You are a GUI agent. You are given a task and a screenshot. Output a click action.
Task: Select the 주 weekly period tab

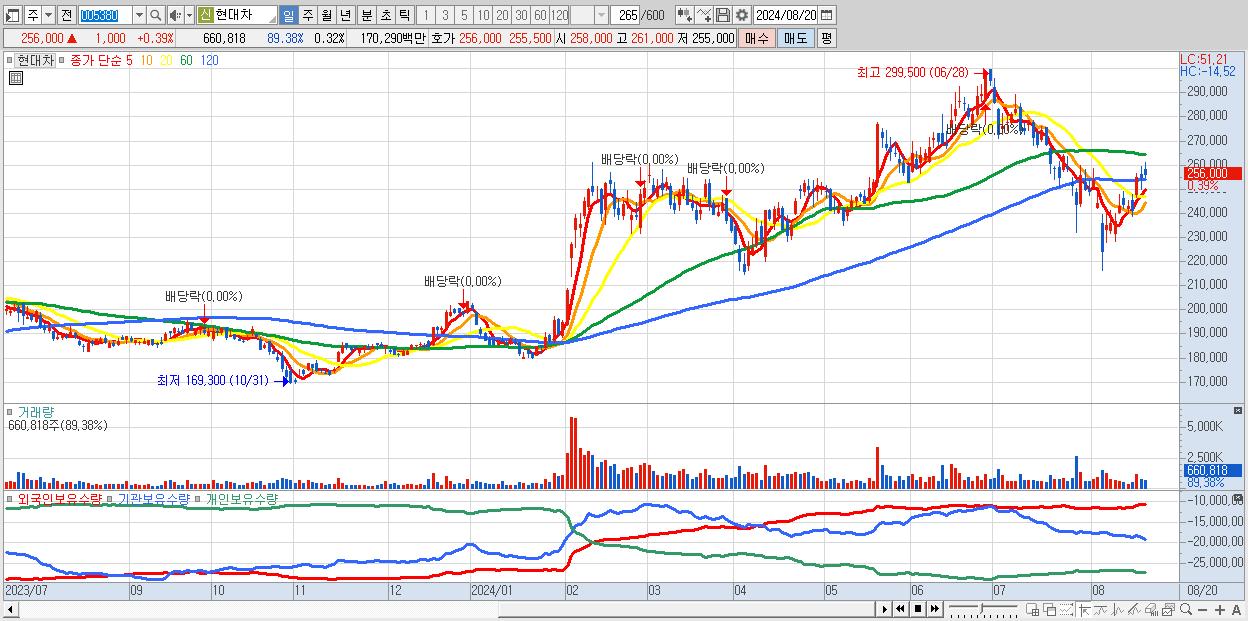click(307, 15)
